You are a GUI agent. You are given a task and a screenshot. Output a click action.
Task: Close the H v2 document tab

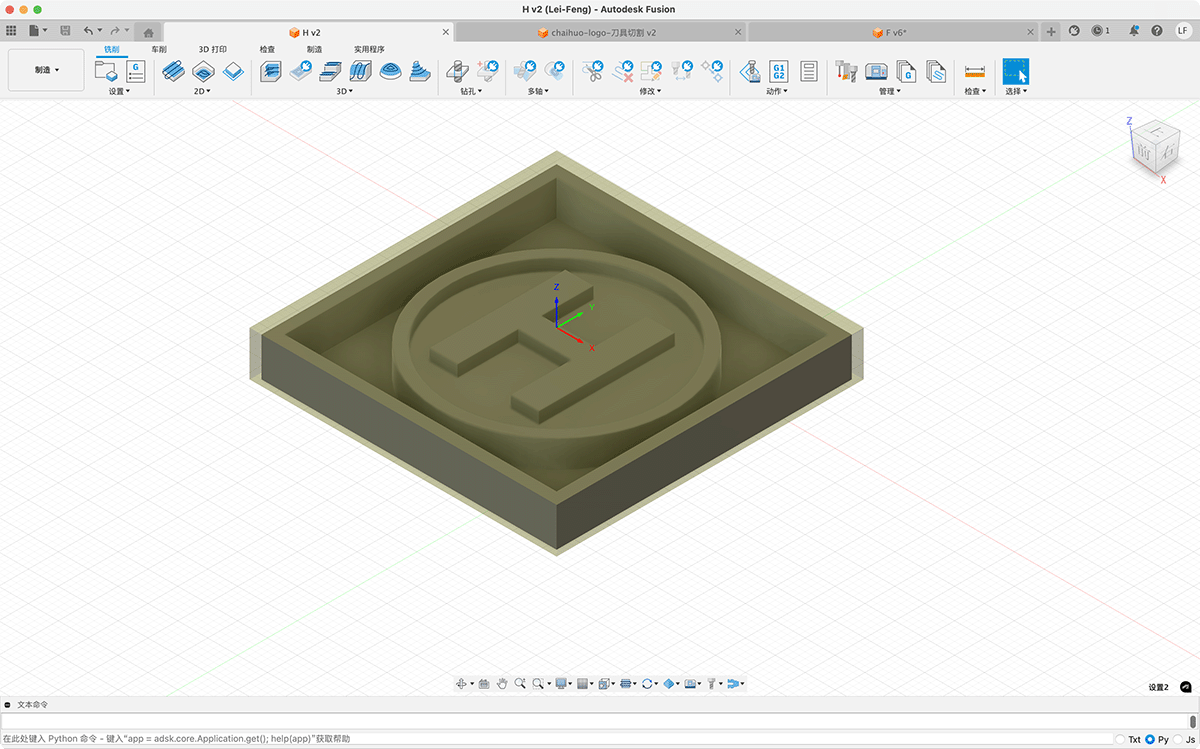pyautogui.click(x=446, y=32)
